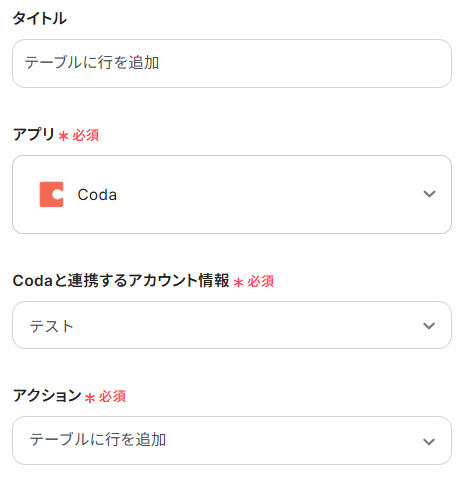The width and height of the screenshot is (465, 480).
Task: Click the アプリ field label
Action: pos(33,134)
